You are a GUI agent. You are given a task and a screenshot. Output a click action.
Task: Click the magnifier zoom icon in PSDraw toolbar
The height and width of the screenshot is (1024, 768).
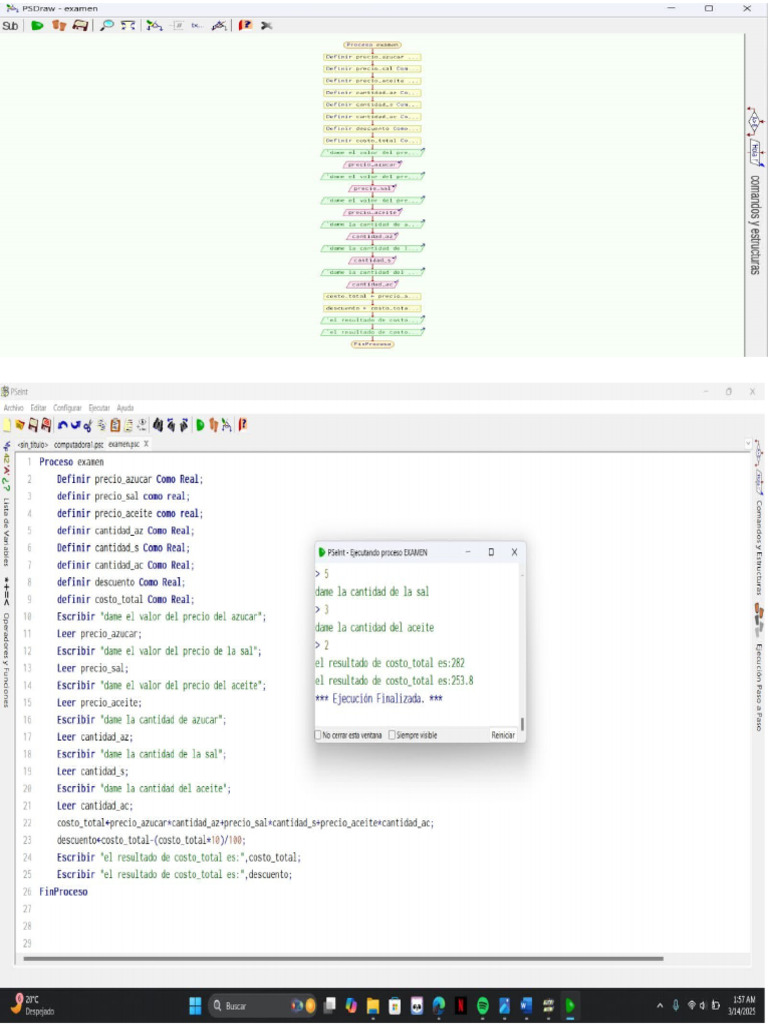point(107,25)
